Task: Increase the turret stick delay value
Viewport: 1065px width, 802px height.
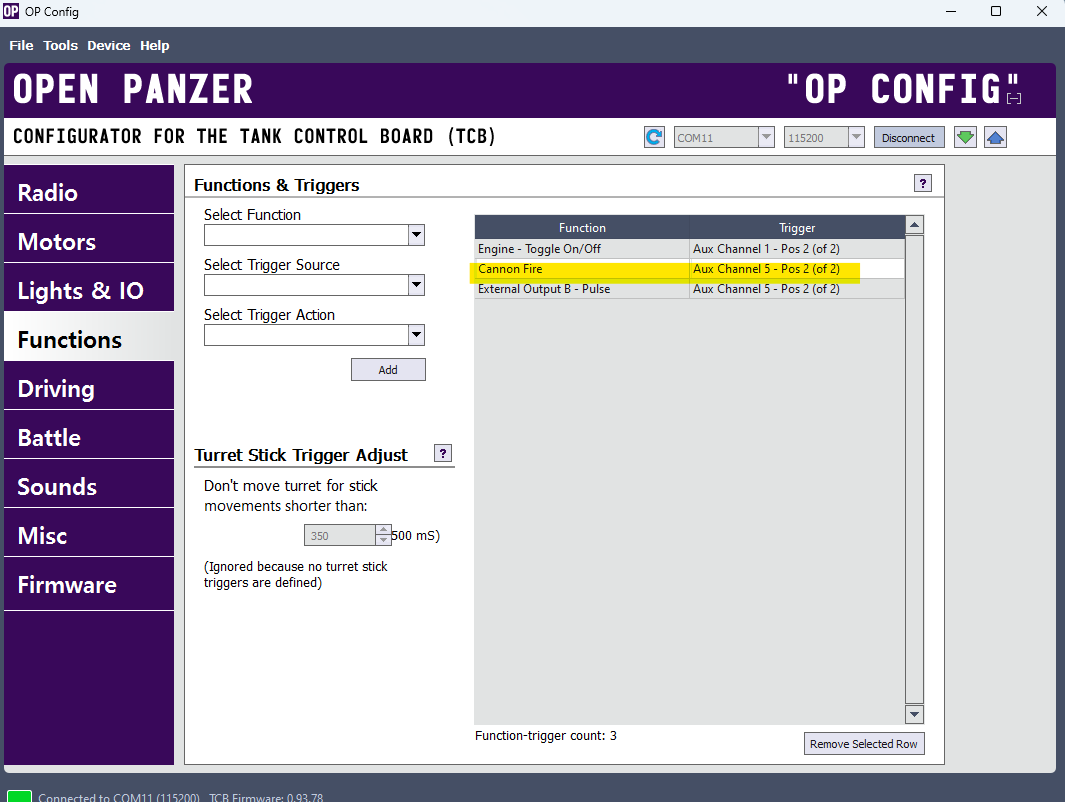Action: click(384, 530)
